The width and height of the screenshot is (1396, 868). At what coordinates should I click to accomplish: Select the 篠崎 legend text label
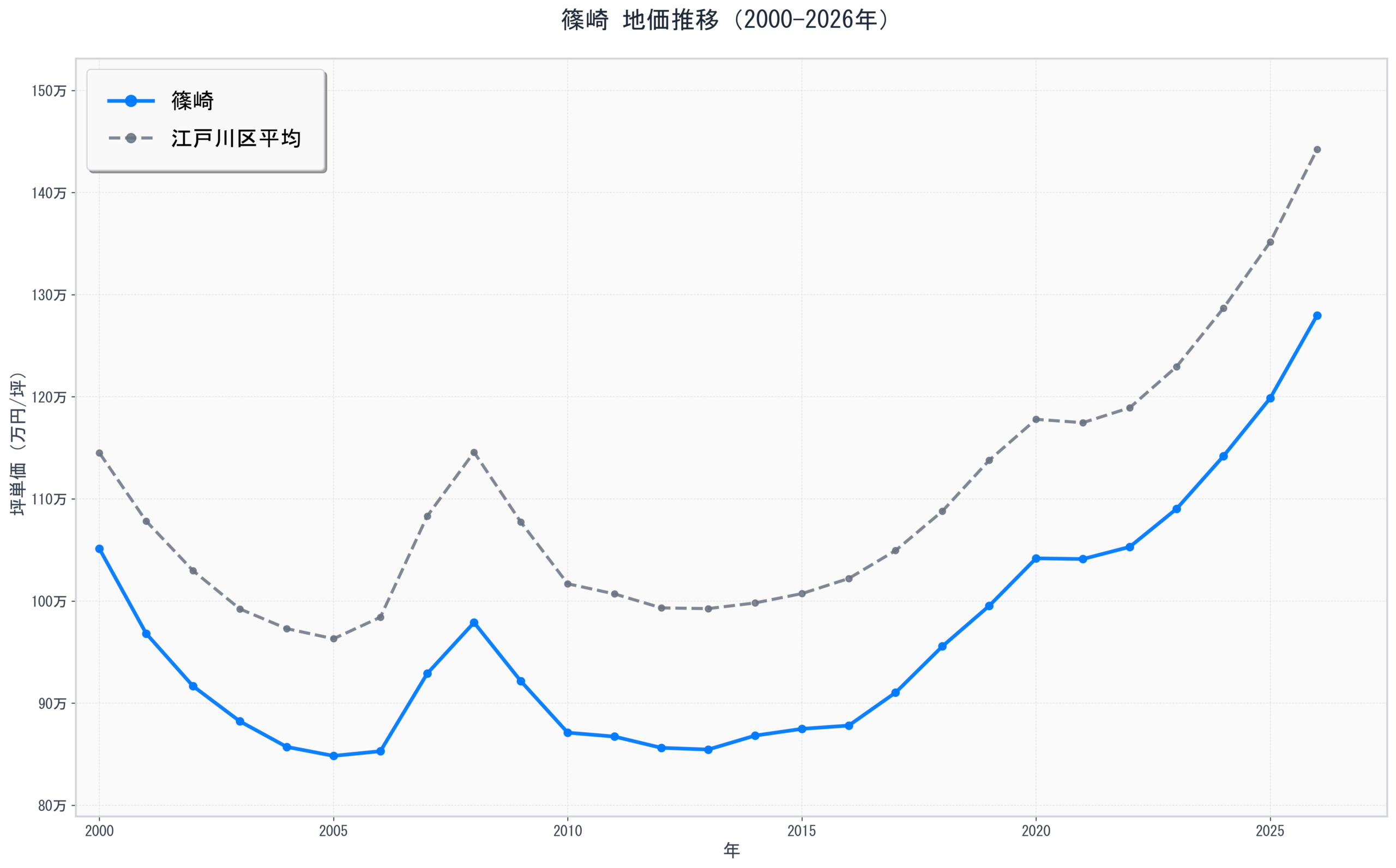click(193, 101)
